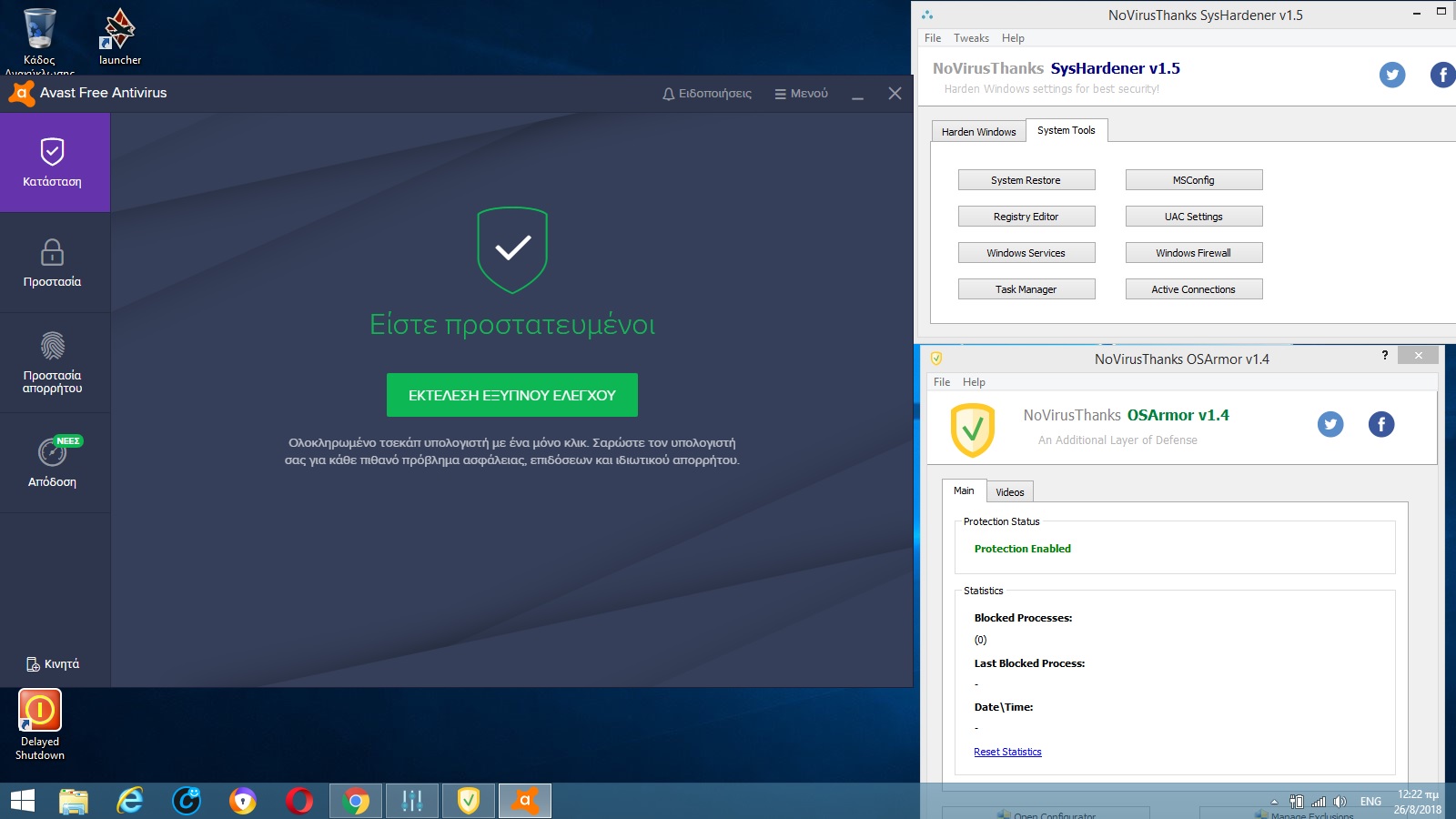The height and width of the screenshot is (819, 1456).
Task: Open UAC Settings
Action: point(1194,217)
